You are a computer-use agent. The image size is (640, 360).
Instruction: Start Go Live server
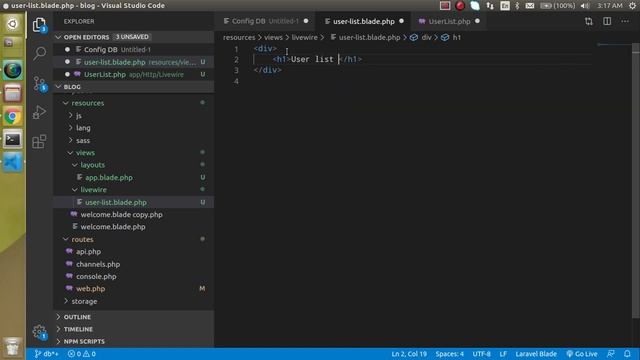[x=582, y=354]
